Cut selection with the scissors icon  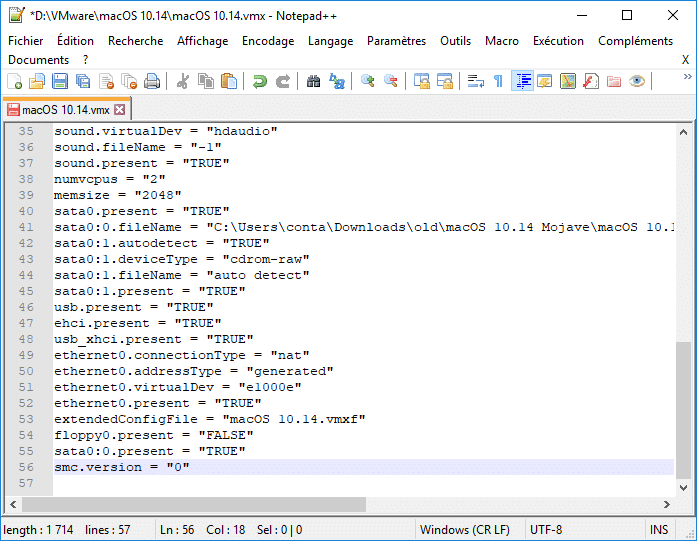(183, 81)
